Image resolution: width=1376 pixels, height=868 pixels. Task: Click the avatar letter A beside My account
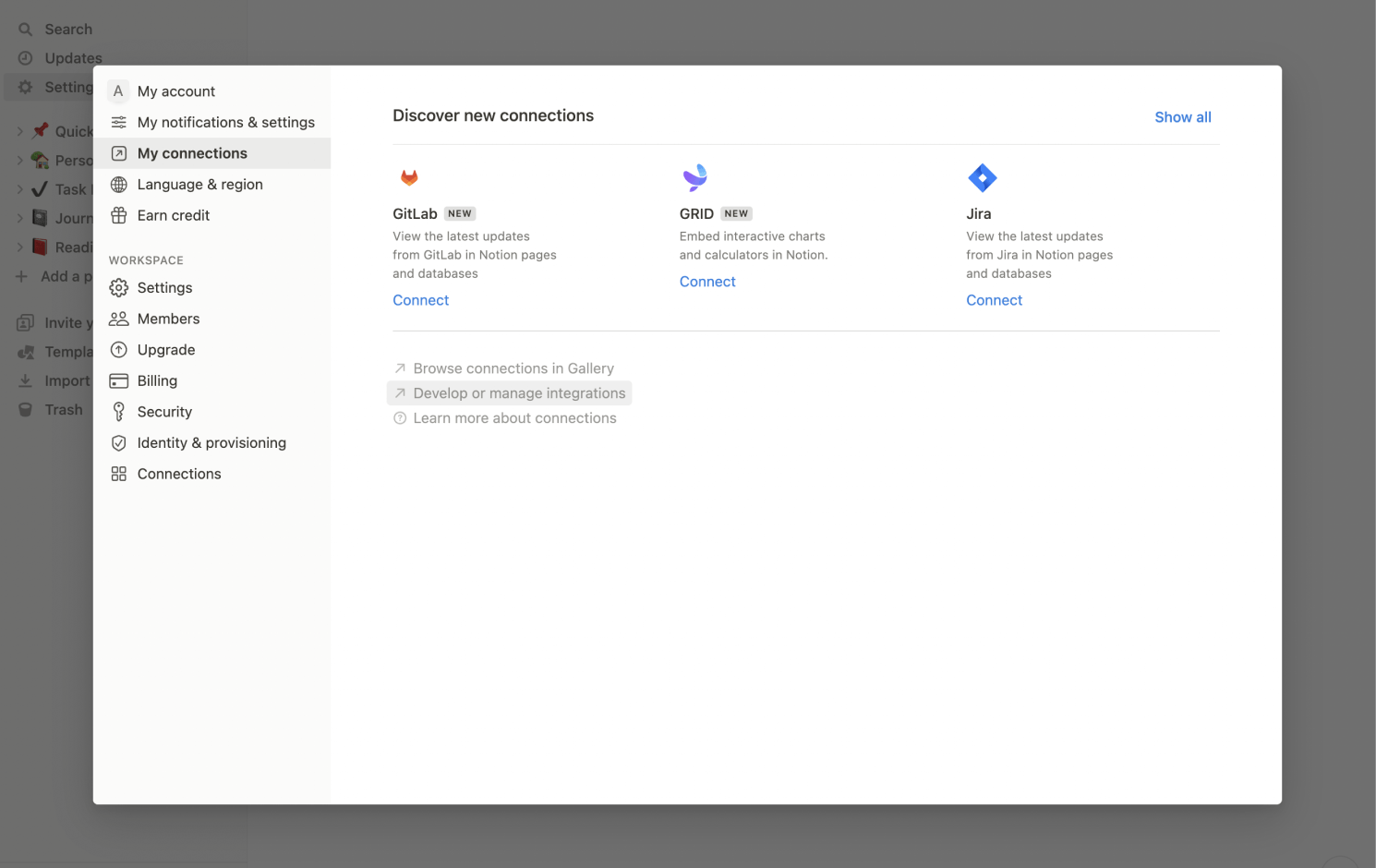[x=118, y=91]
